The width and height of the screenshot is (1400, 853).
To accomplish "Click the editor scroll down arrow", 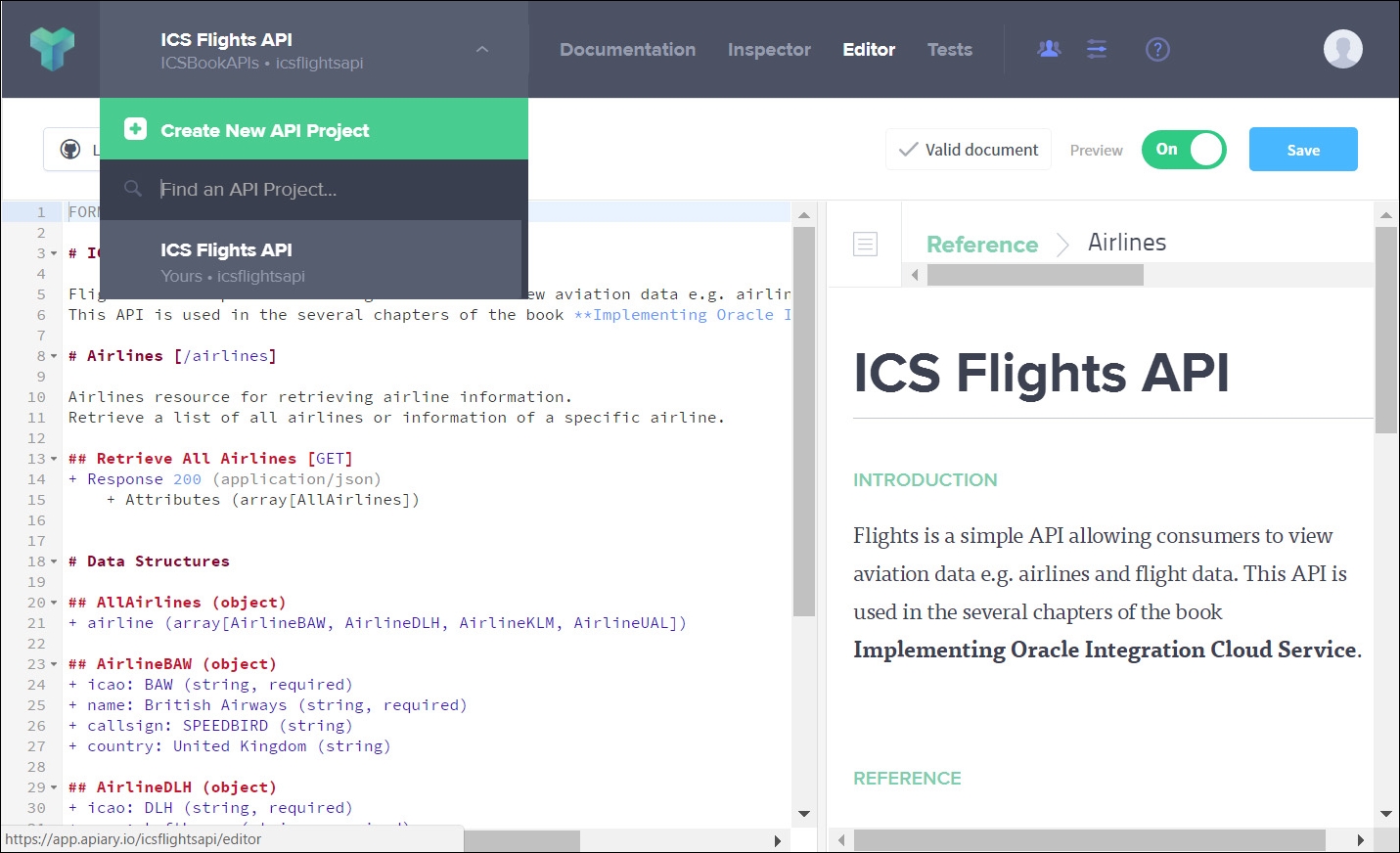I will (x=804, y=814).
